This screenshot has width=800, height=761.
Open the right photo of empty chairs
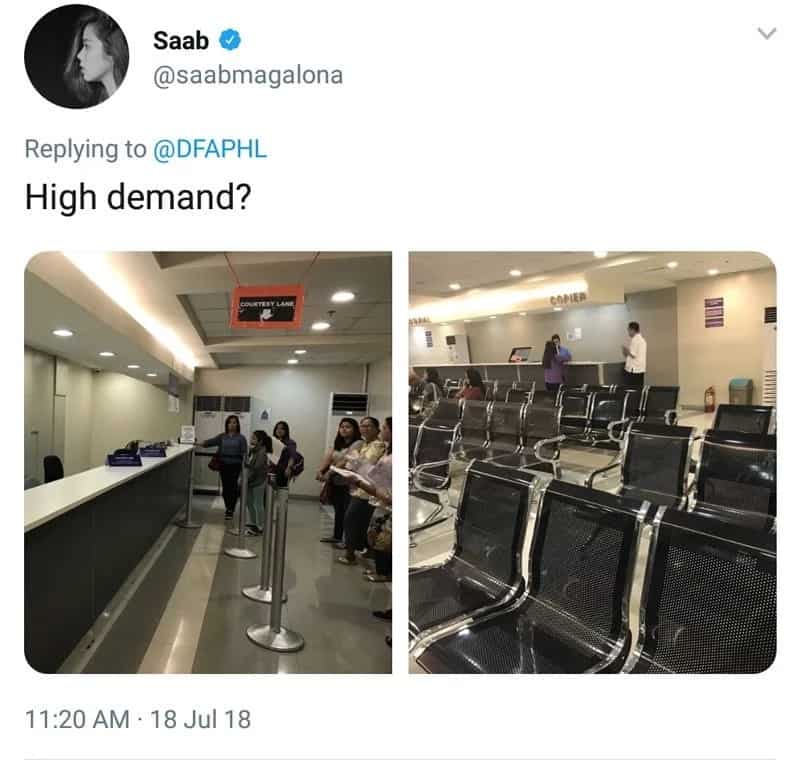click(x=592, y=462)
